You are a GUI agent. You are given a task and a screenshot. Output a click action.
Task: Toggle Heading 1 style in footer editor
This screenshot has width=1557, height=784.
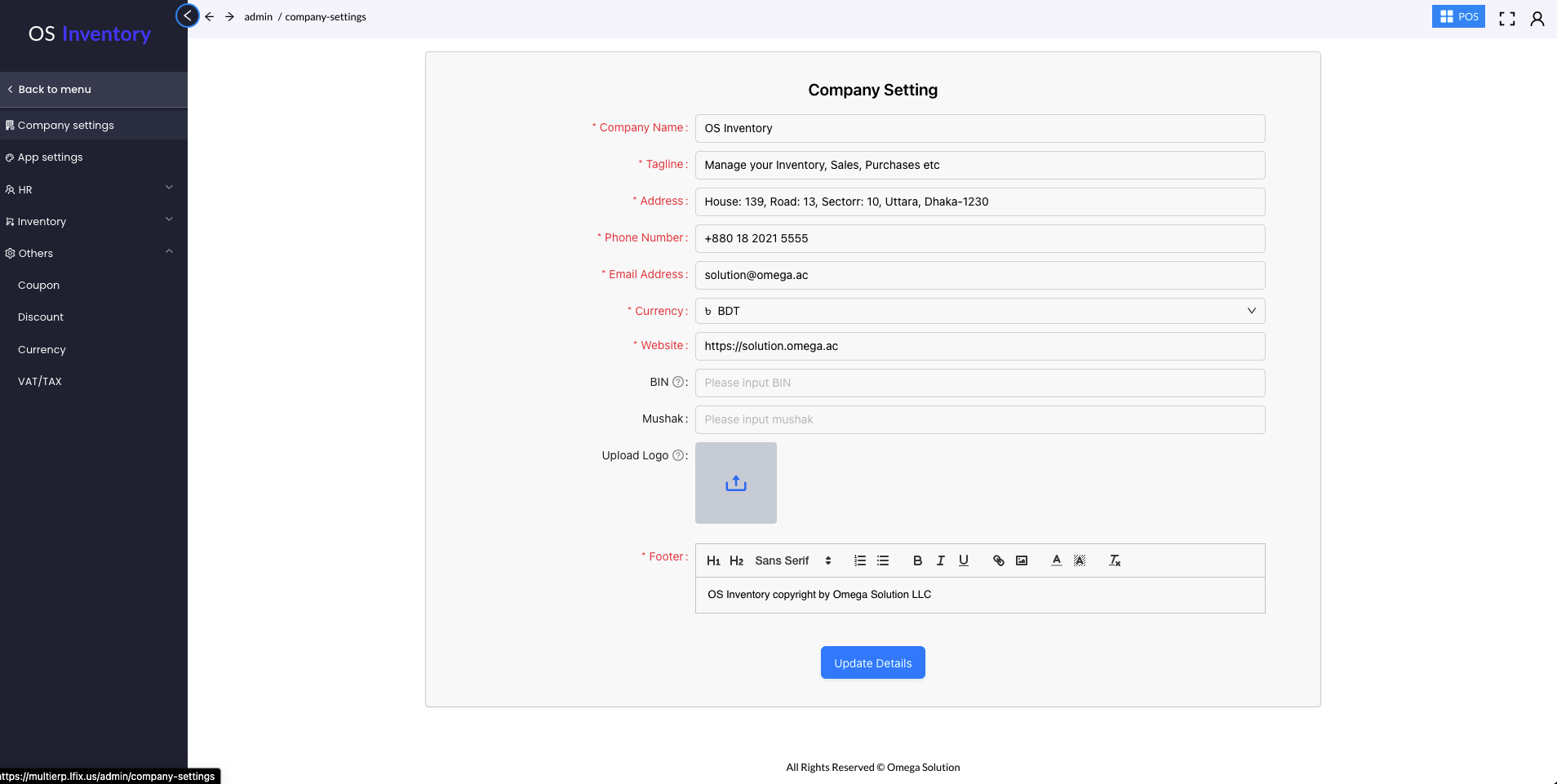click(x=713, y=560)
